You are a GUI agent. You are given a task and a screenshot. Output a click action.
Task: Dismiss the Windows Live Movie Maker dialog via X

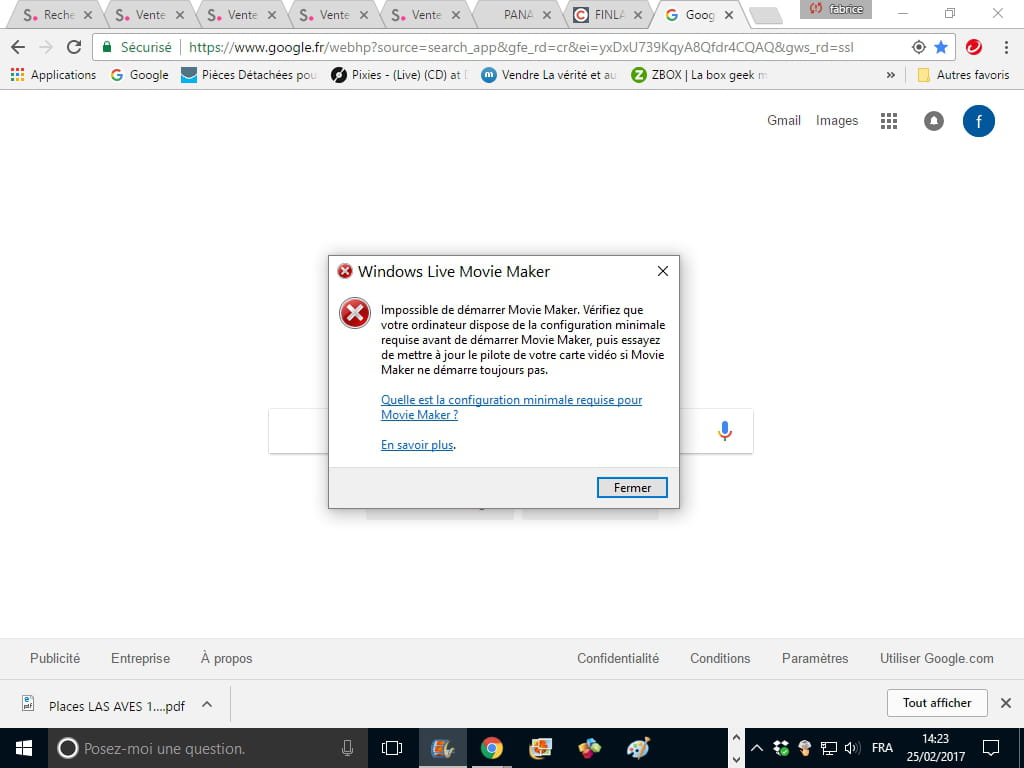point(662,271)
